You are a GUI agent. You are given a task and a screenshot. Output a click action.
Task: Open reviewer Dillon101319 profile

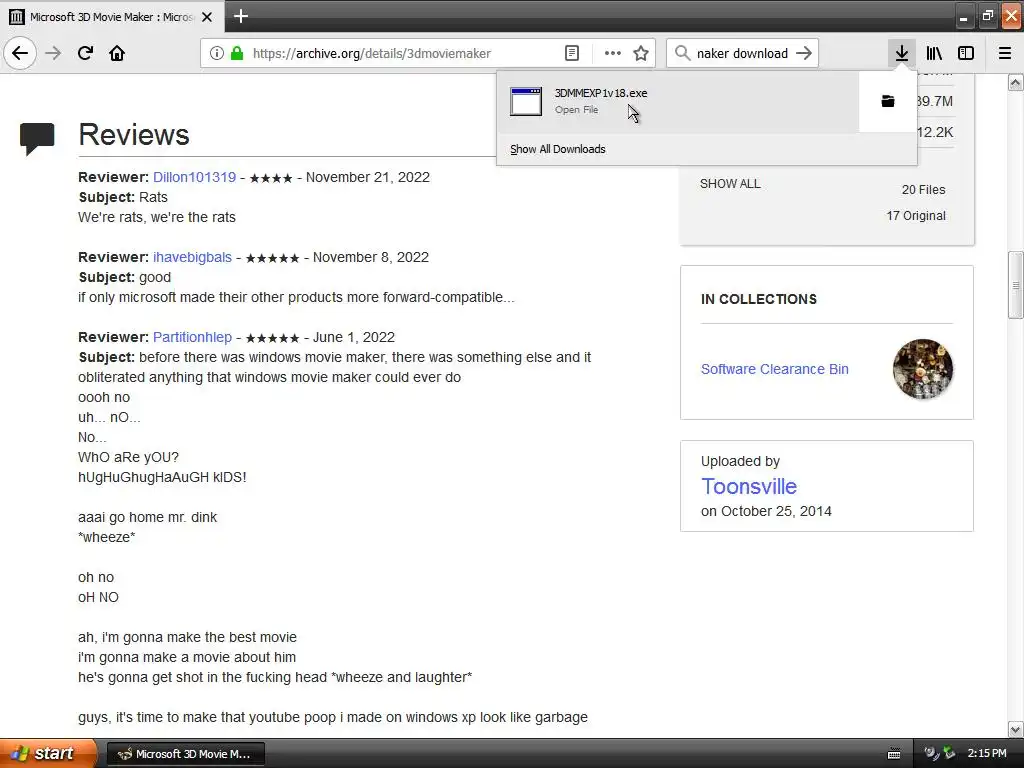click(x=195, y=177)
